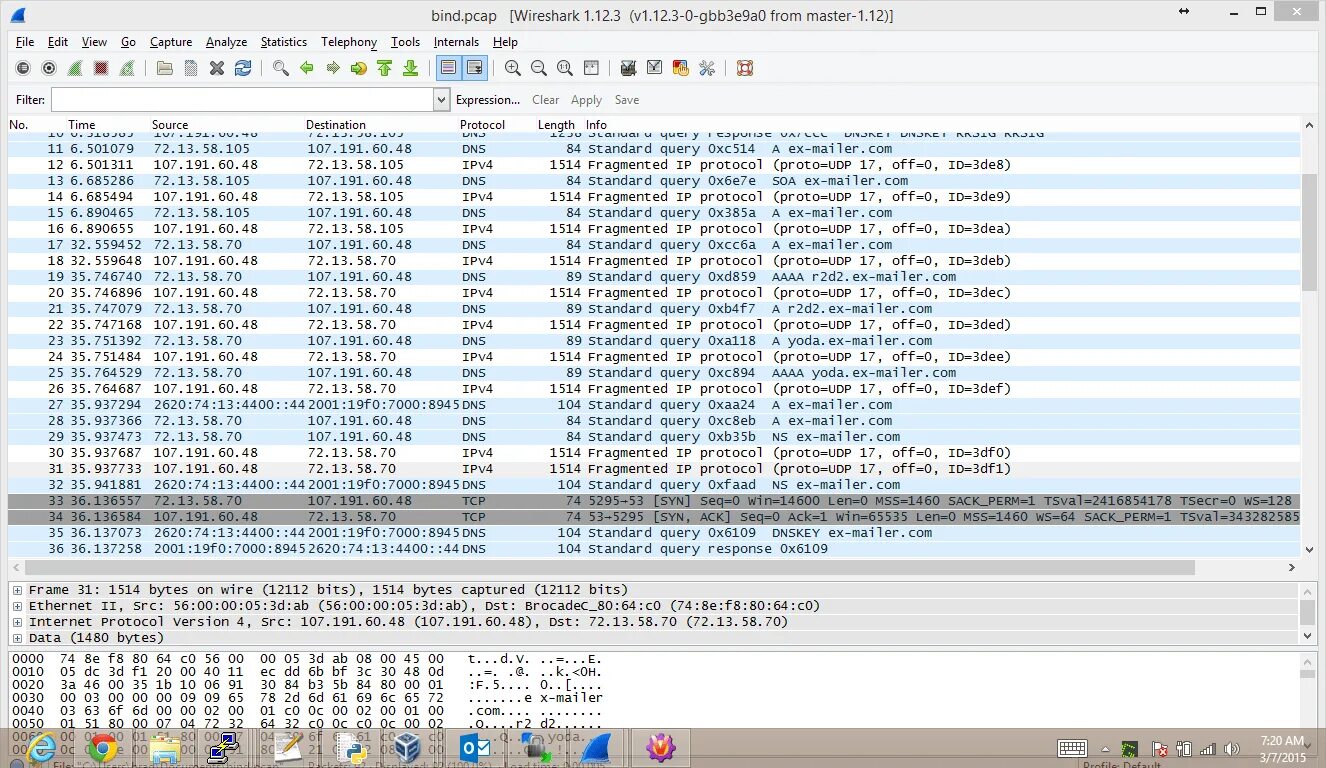Open help lifebuoy icon

(744, 68)
